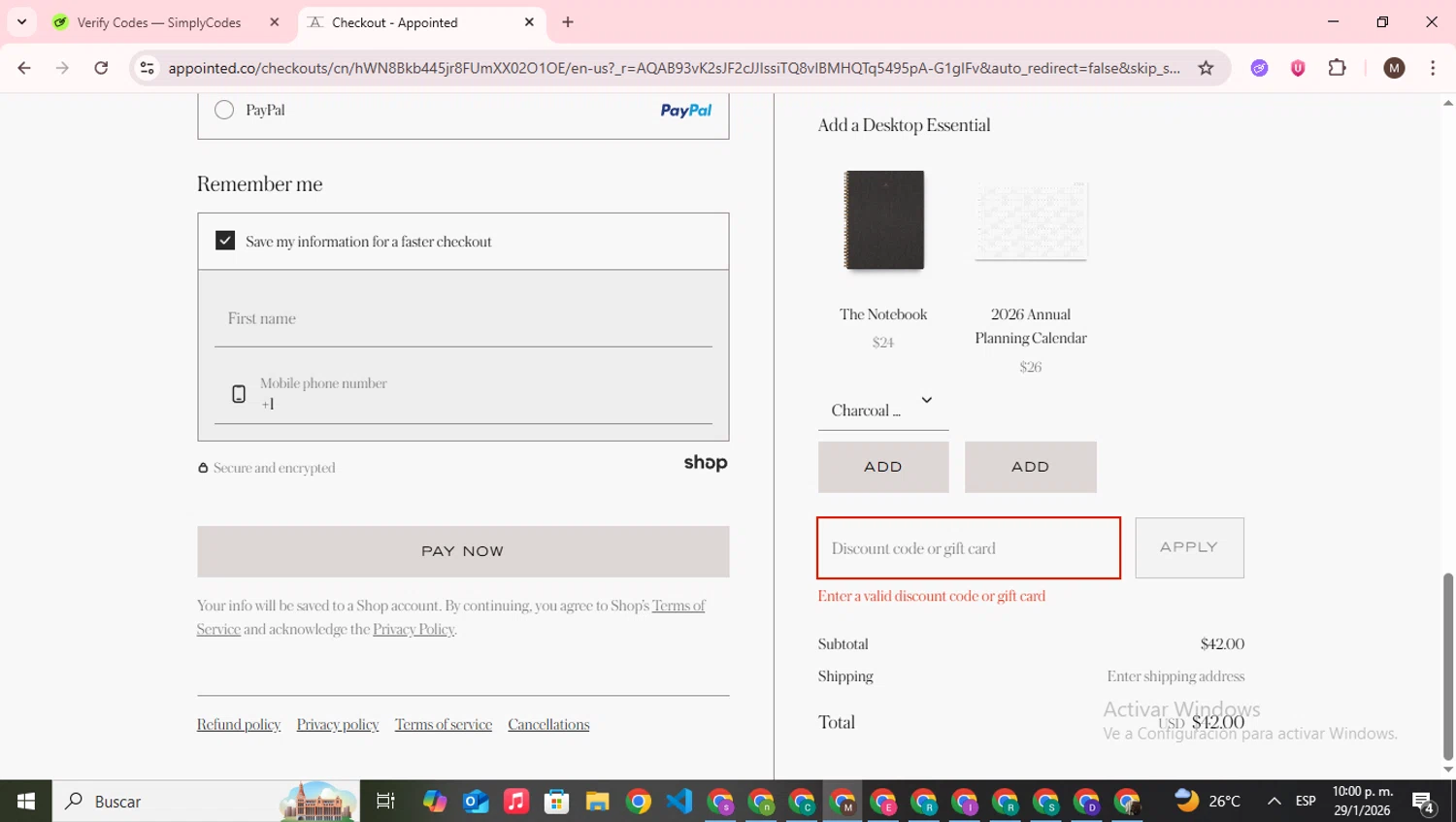Click the lock icon beside Secure and encrypted
This screenshot has width=1456, height=822.
203,468
